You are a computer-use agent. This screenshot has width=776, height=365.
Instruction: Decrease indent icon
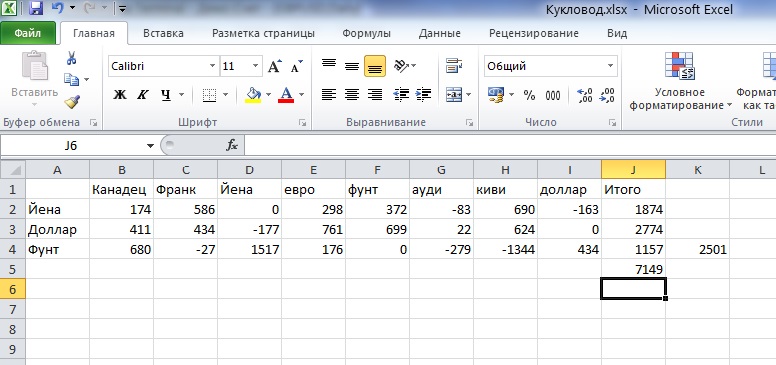tap(401, 94)
